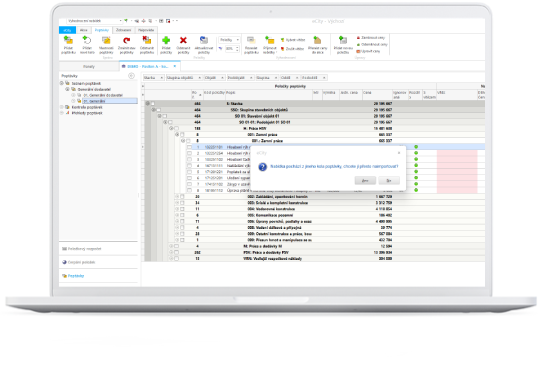Tick the checkbox for item row number 8
This screenshot has width=540, height=375.
[x=189, y=190]
